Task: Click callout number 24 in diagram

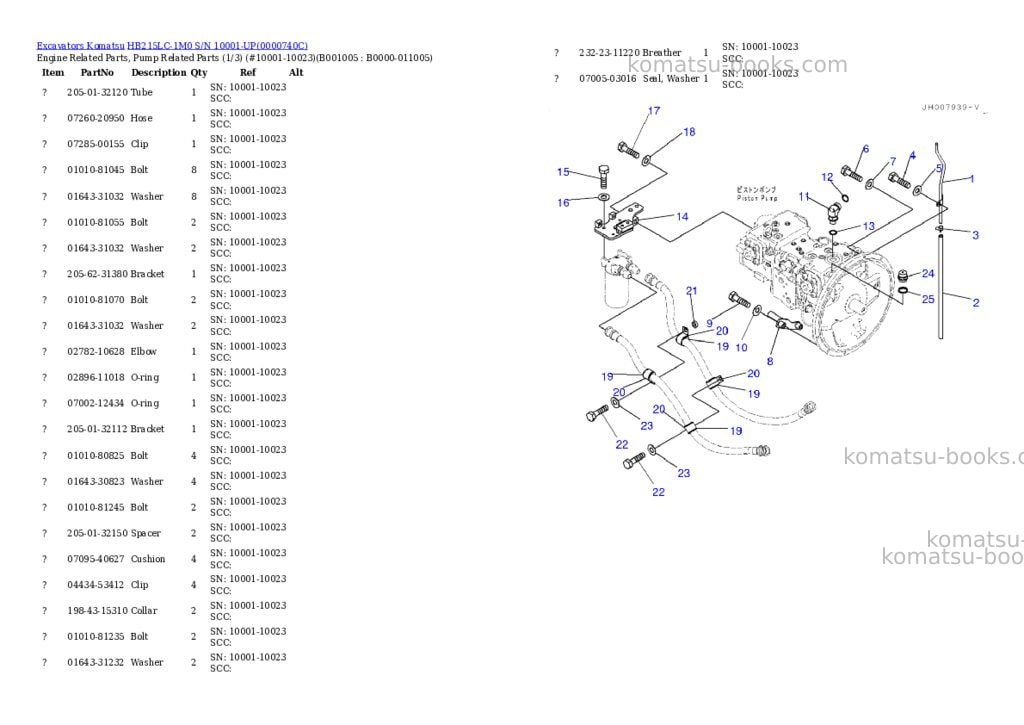Action: [x=928, y=273]
